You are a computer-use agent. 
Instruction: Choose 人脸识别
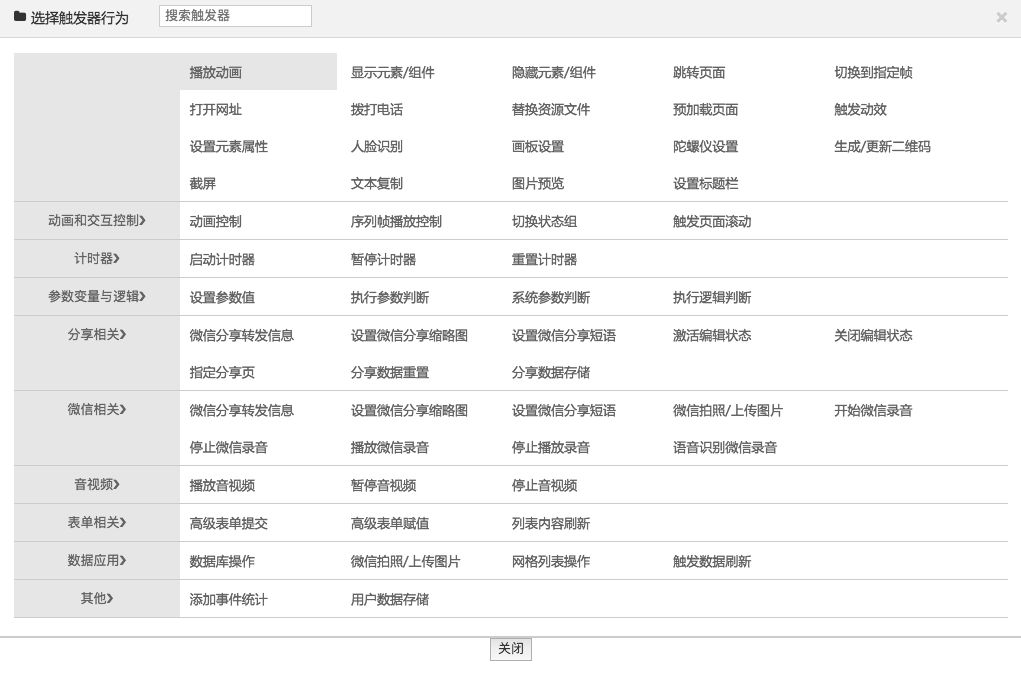pyautogui.click(x=376, y=146)
